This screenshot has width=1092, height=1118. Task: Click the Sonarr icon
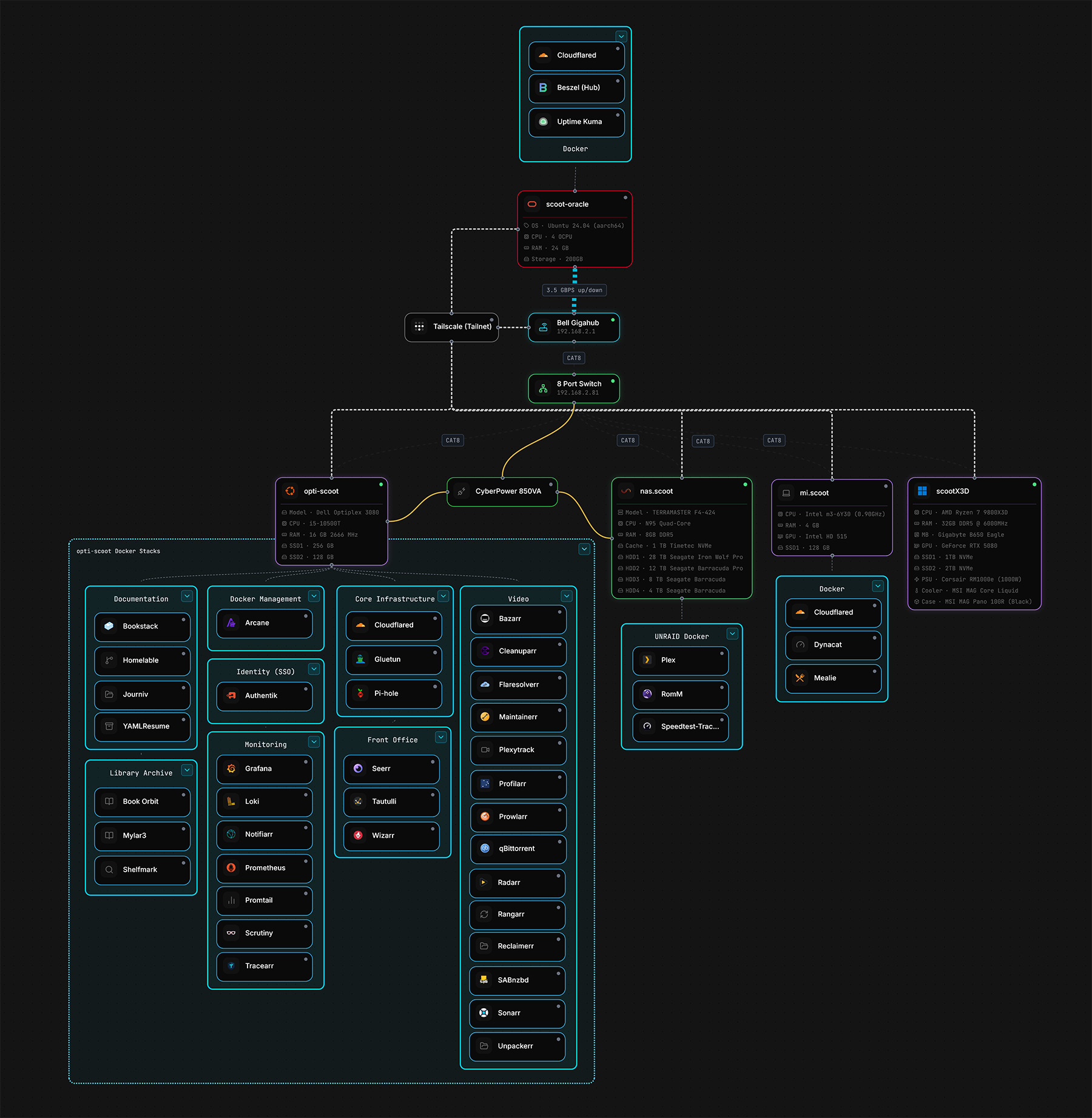point(484,1013)
